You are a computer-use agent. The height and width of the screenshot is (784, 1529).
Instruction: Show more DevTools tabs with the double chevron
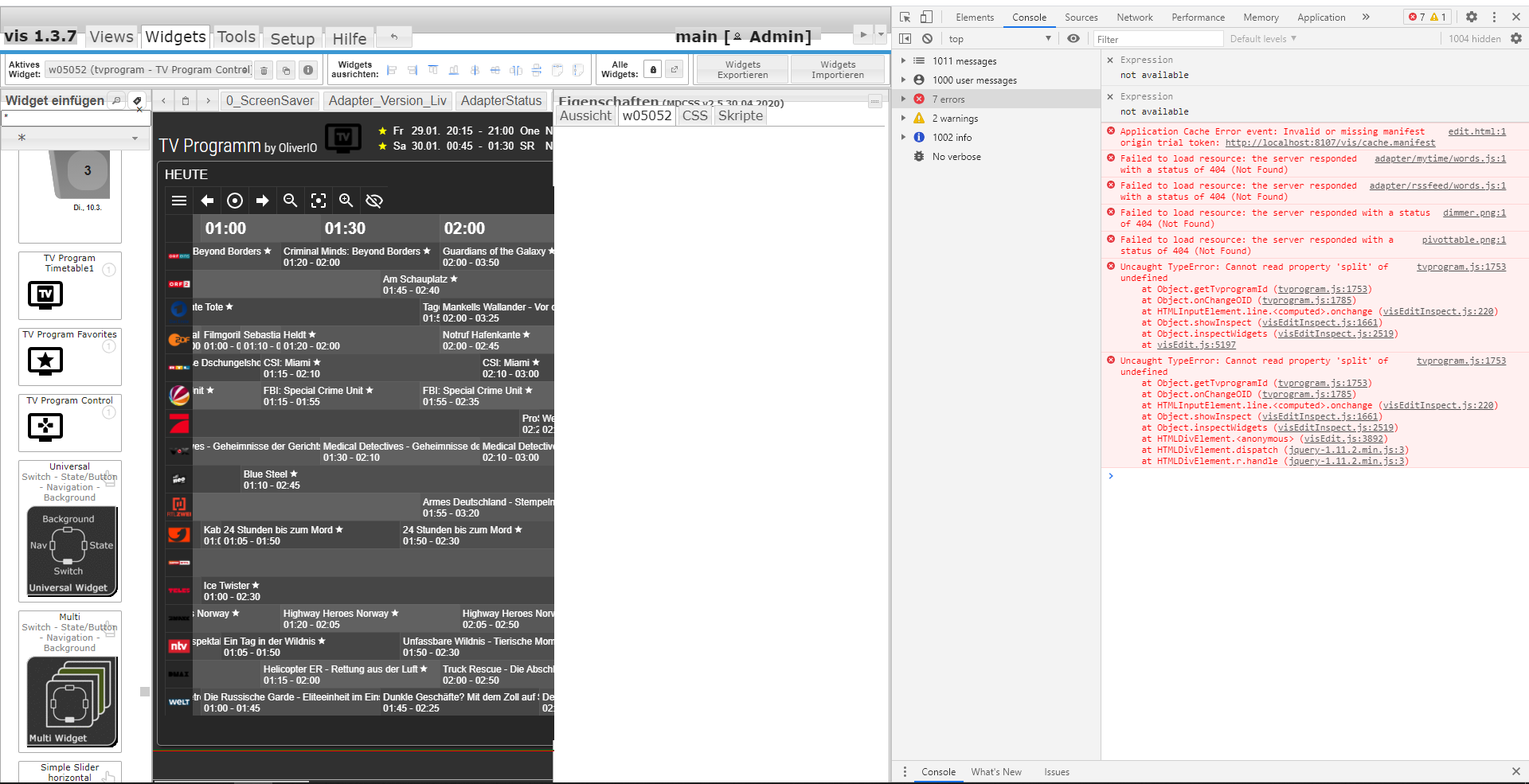[1366, 17]
